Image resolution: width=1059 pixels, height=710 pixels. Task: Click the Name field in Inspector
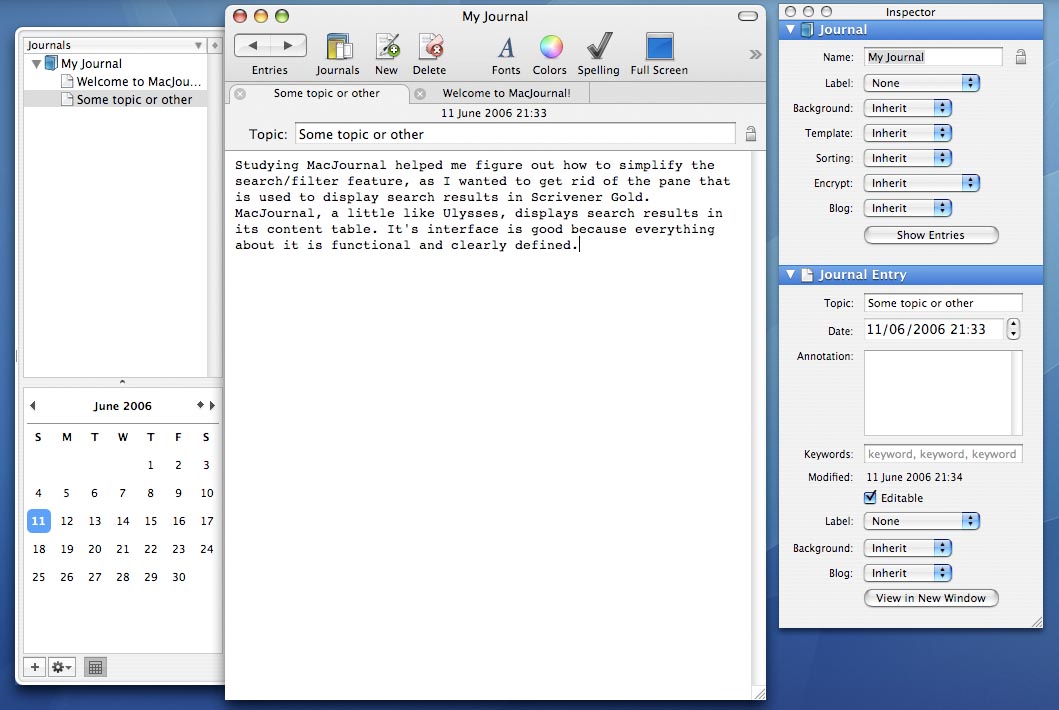point(933,57)
